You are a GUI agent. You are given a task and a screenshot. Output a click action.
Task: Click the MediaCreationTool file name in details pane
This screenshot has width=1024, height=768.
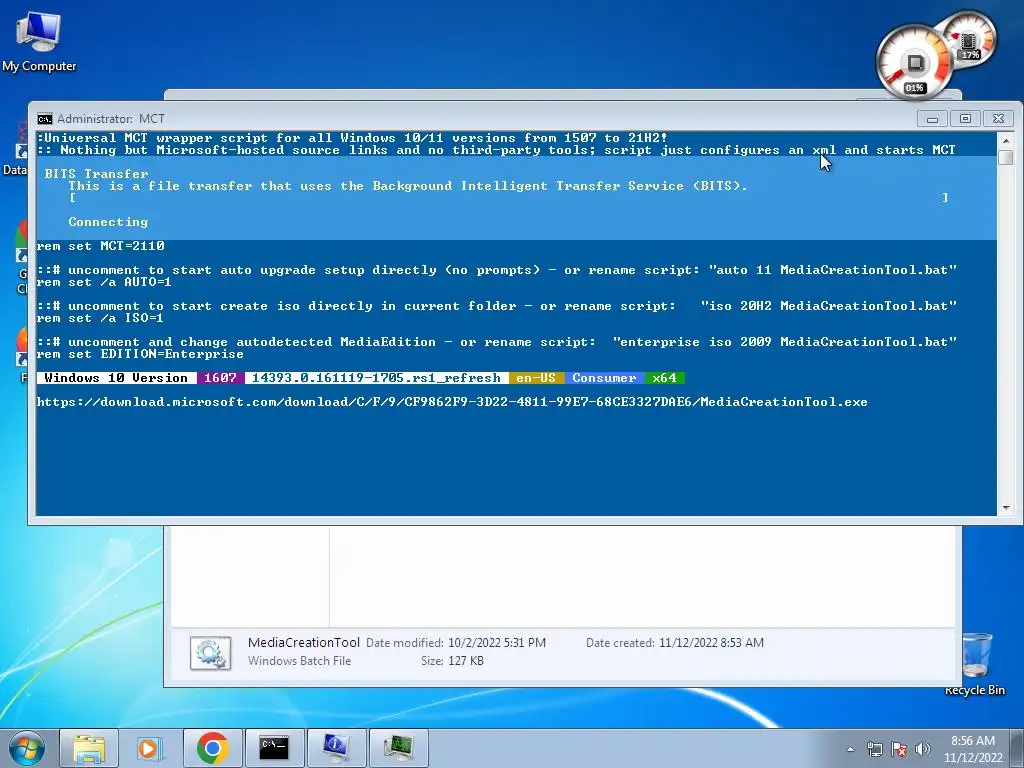point(304,643)
